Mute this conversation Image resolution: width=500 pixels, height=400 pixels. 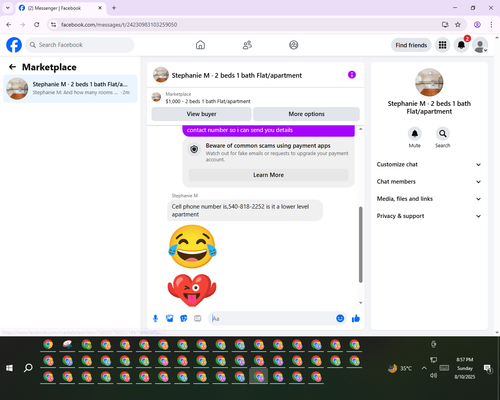click(415, 134)
